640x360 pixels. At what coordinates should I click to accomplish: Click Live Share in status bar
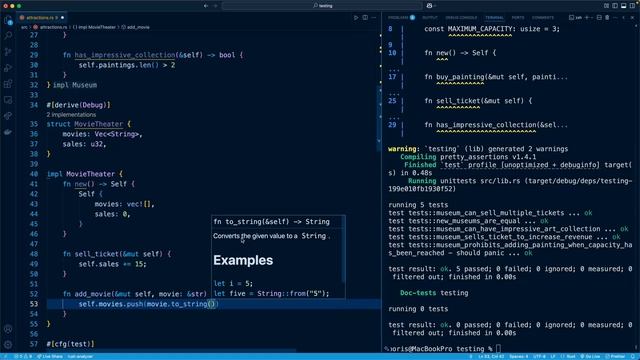pyautogui.click(x=49, y=356)
